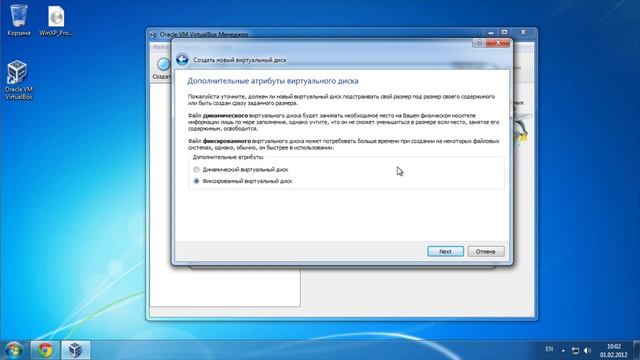
Task: Go back using the wizard back arrow
Action: coord(182,60)
